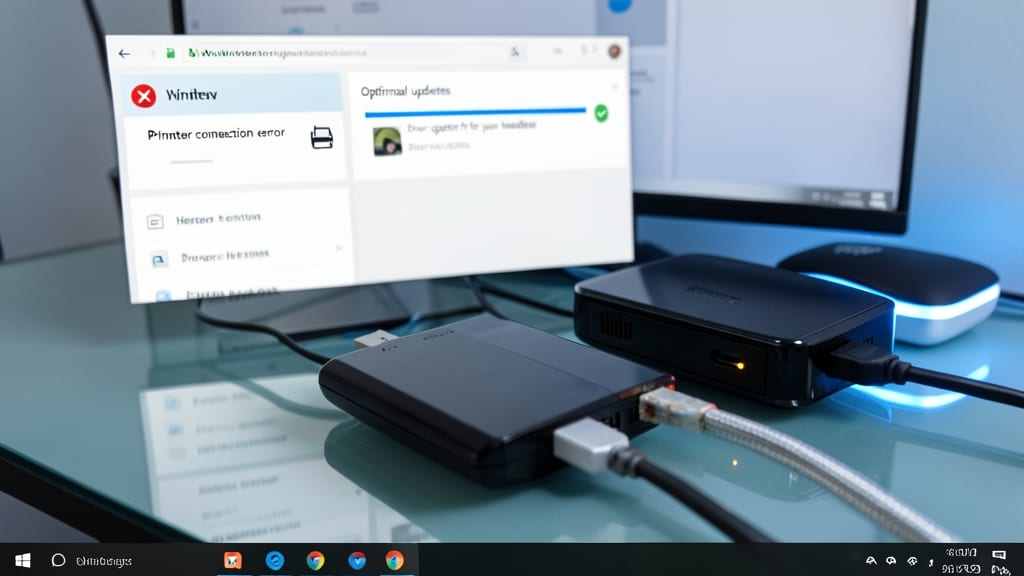The image size is (1024, 576).
Task: Click the printer icon beside the error
Action: tap(321, 137)
